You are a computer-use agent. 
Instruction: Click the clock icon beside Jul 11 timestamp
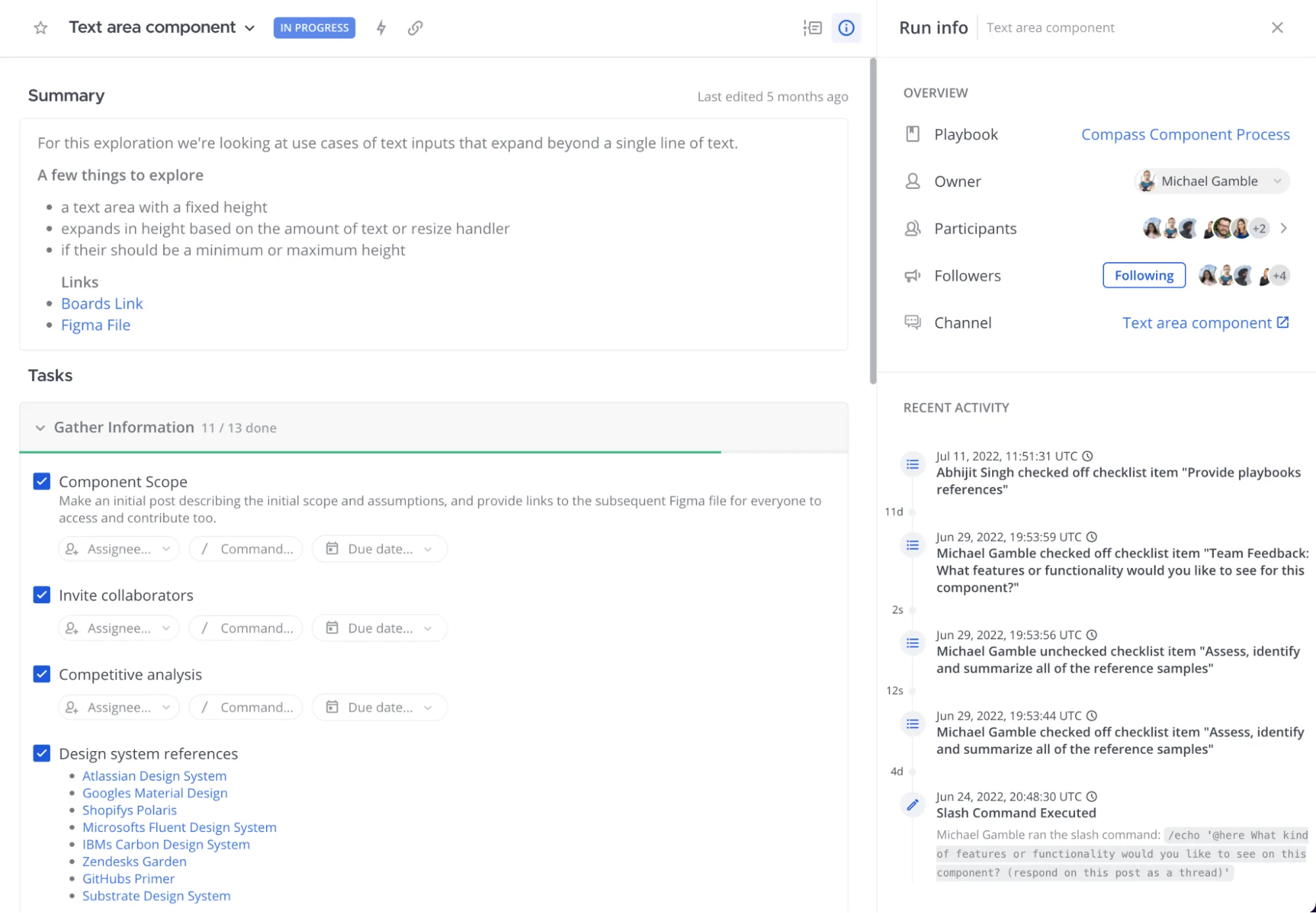1088,456
